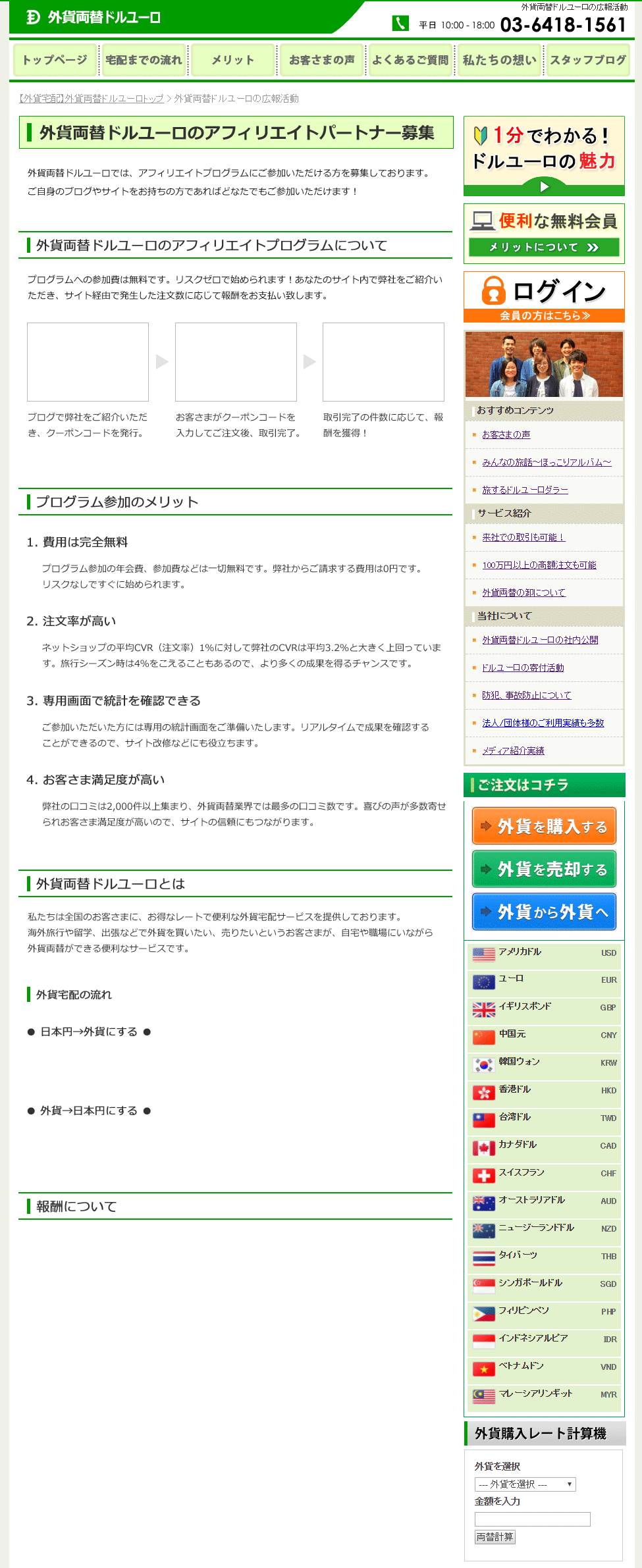Click the green phone icon in header
The width and height of the screenshot is (642, 1568).
pos(400,24)
